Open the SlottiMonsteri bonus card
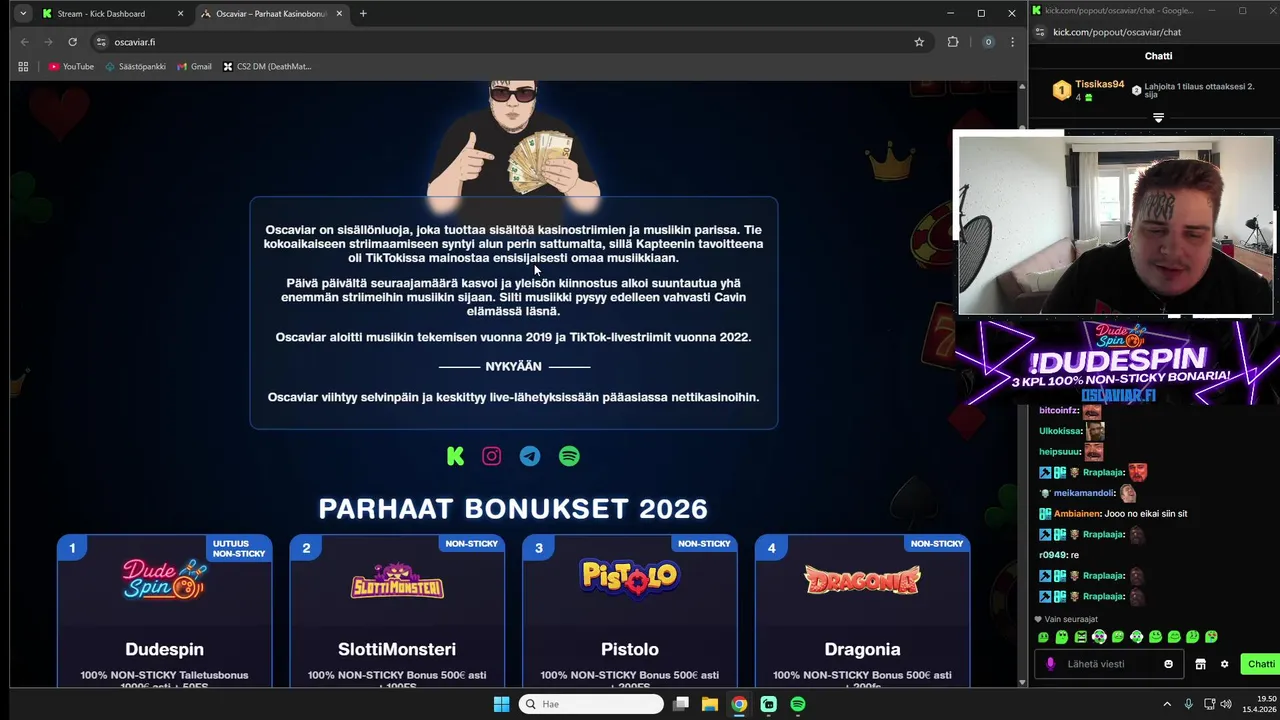The width and height of the screenshot is (1280, 720). tap(397, 612)
